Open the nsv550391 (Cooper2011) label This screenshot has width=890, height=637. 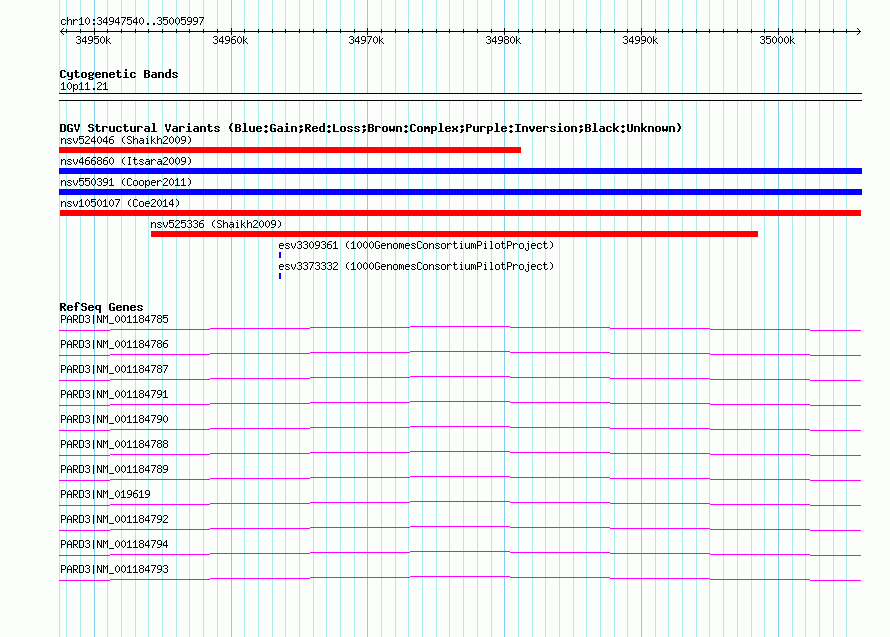pyautogui.click(x=126, y=182)
